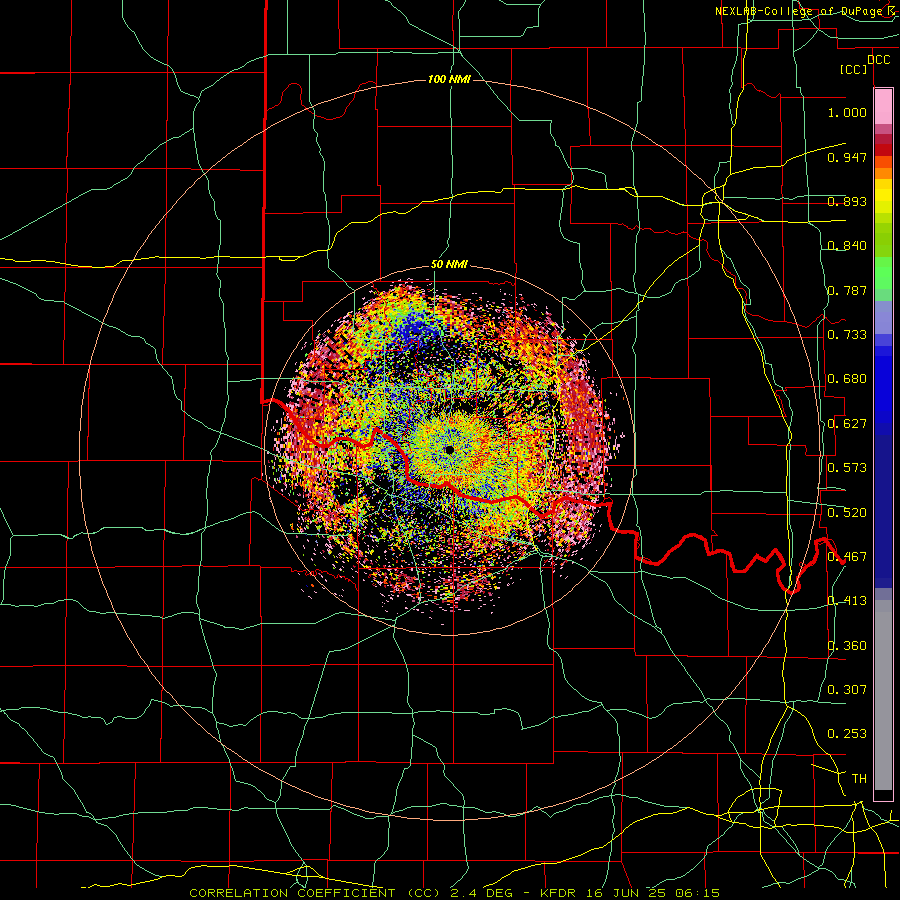
Task: Click the 0.733 legend value
Action: [x=847, y=335]
